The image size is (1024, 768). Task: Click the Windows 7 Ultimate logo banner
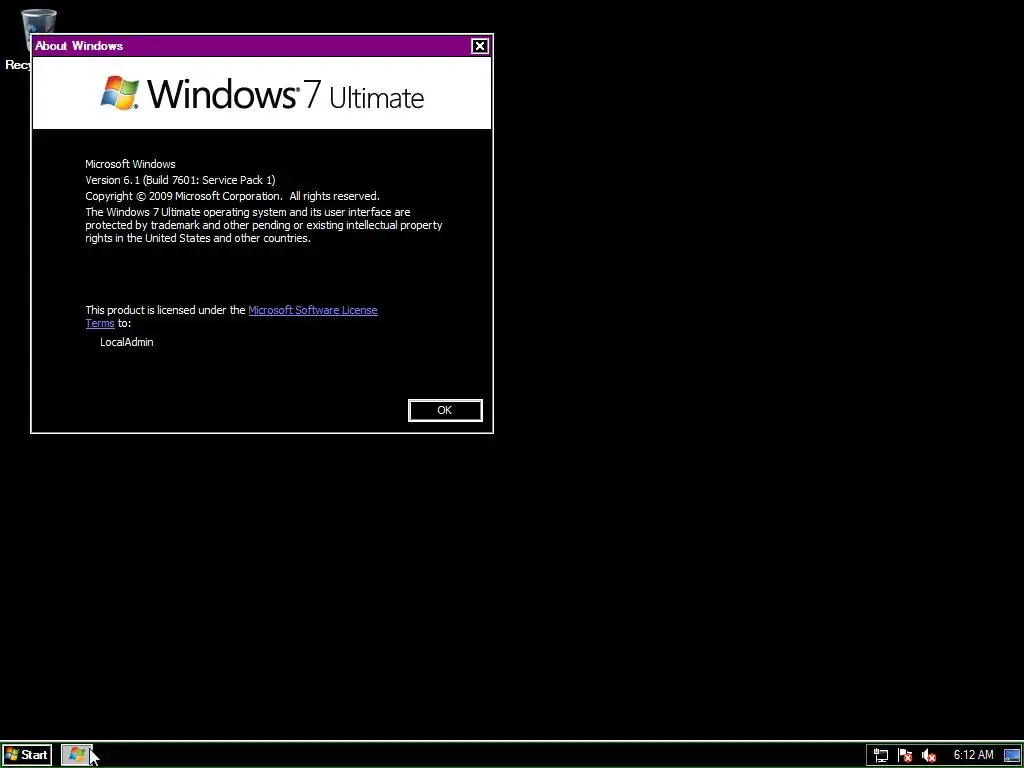pos(262,93)
